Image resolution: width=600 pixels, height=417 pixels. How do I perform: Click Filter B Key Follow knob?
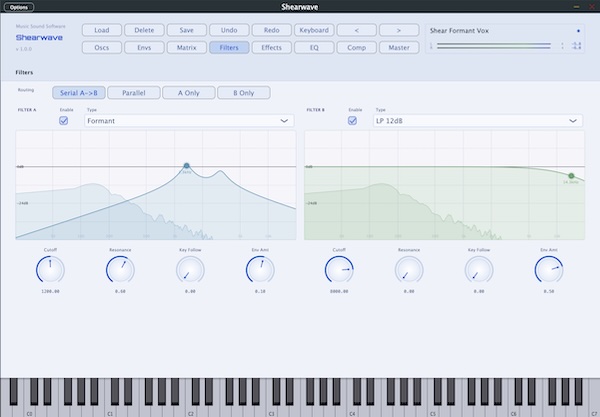[x=479, y=270]
